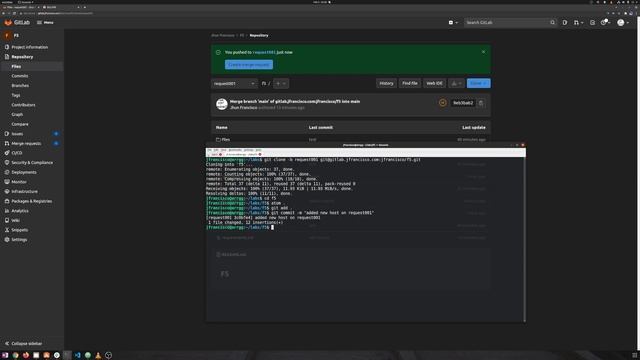This screenshot has width=640, height=360.
Task: Click the Snippets scissors icon
Action: click(x=7, y=230)
